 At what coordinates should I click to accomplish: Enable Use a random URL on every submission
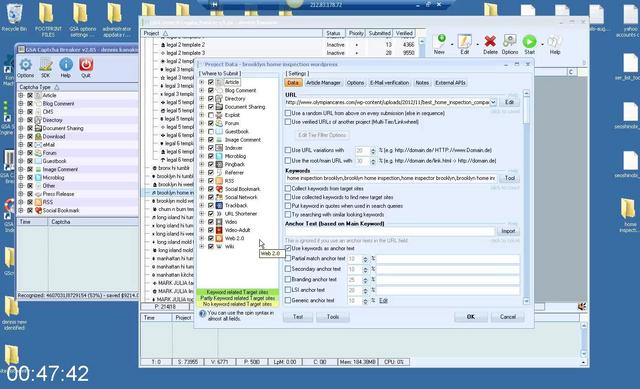tap(288, 113)
